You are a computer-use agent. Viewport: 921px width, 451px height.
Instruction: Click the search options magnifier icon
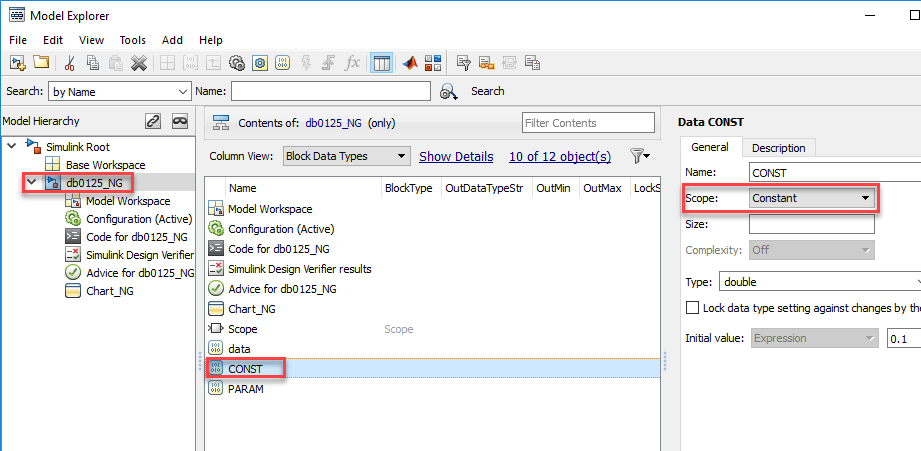[449, 92]
